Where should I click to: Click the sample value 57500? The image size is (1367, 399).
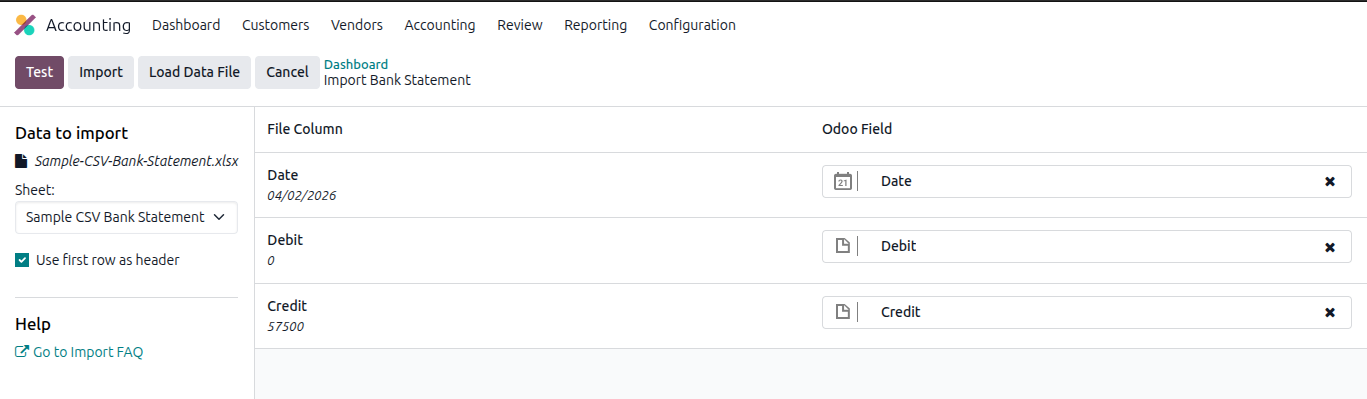pos(286,326)
